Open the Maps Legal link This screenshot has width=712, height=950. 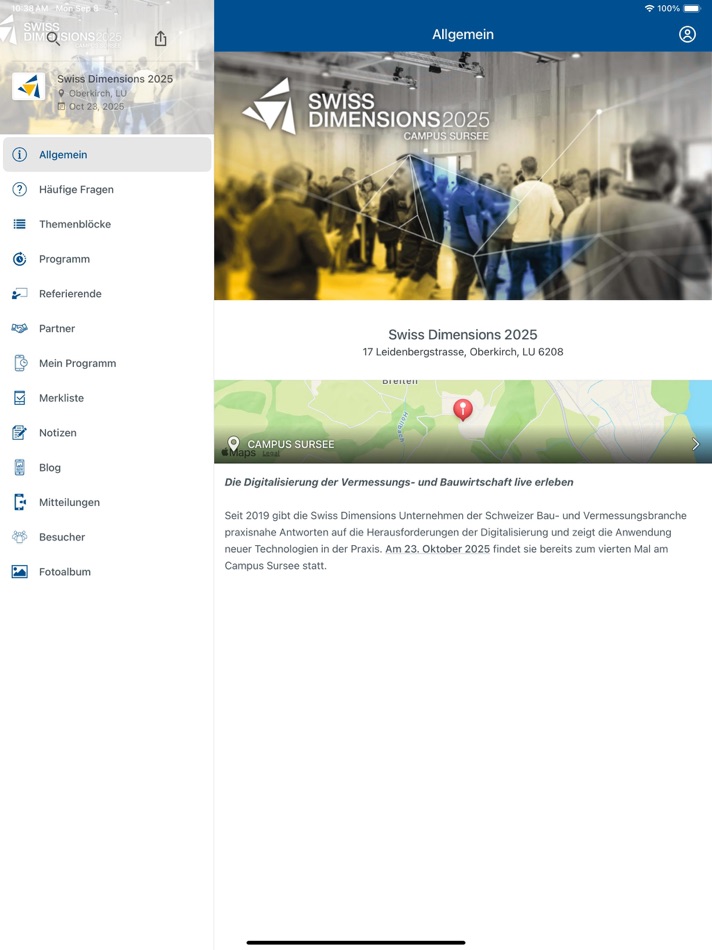271,453
